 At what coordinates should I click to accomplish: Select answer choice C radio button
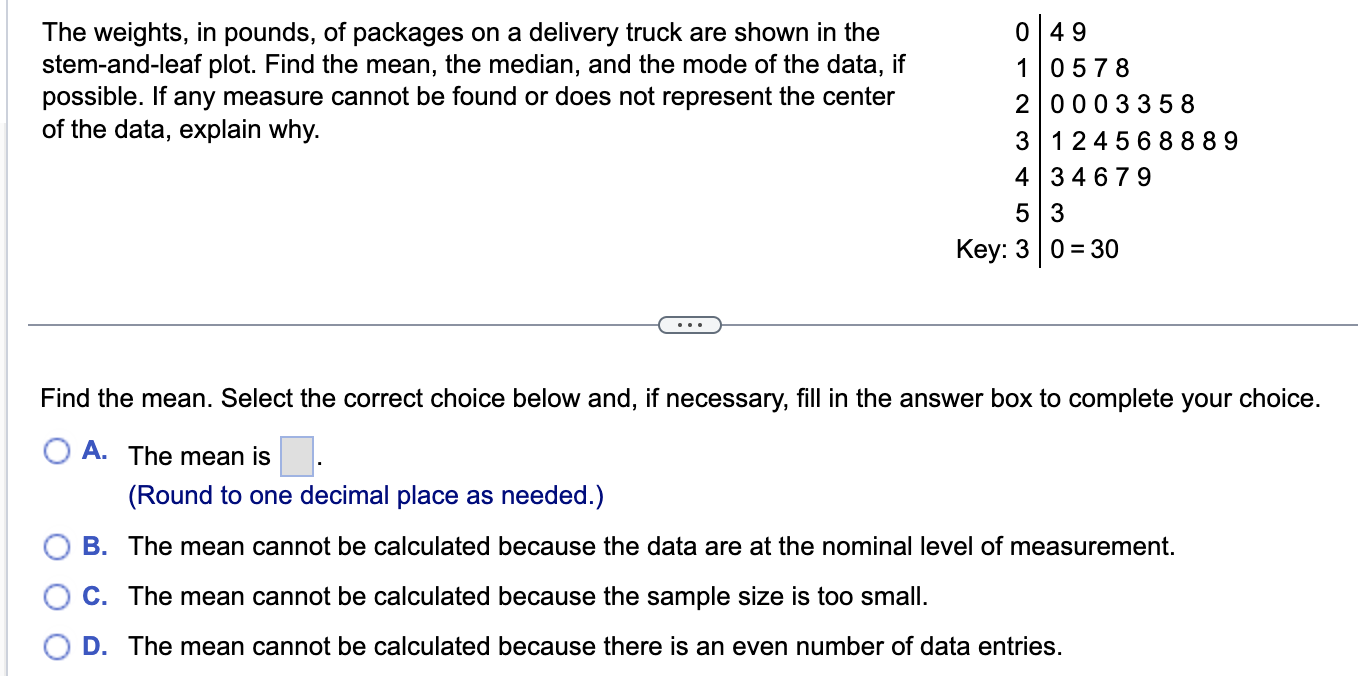57,596
